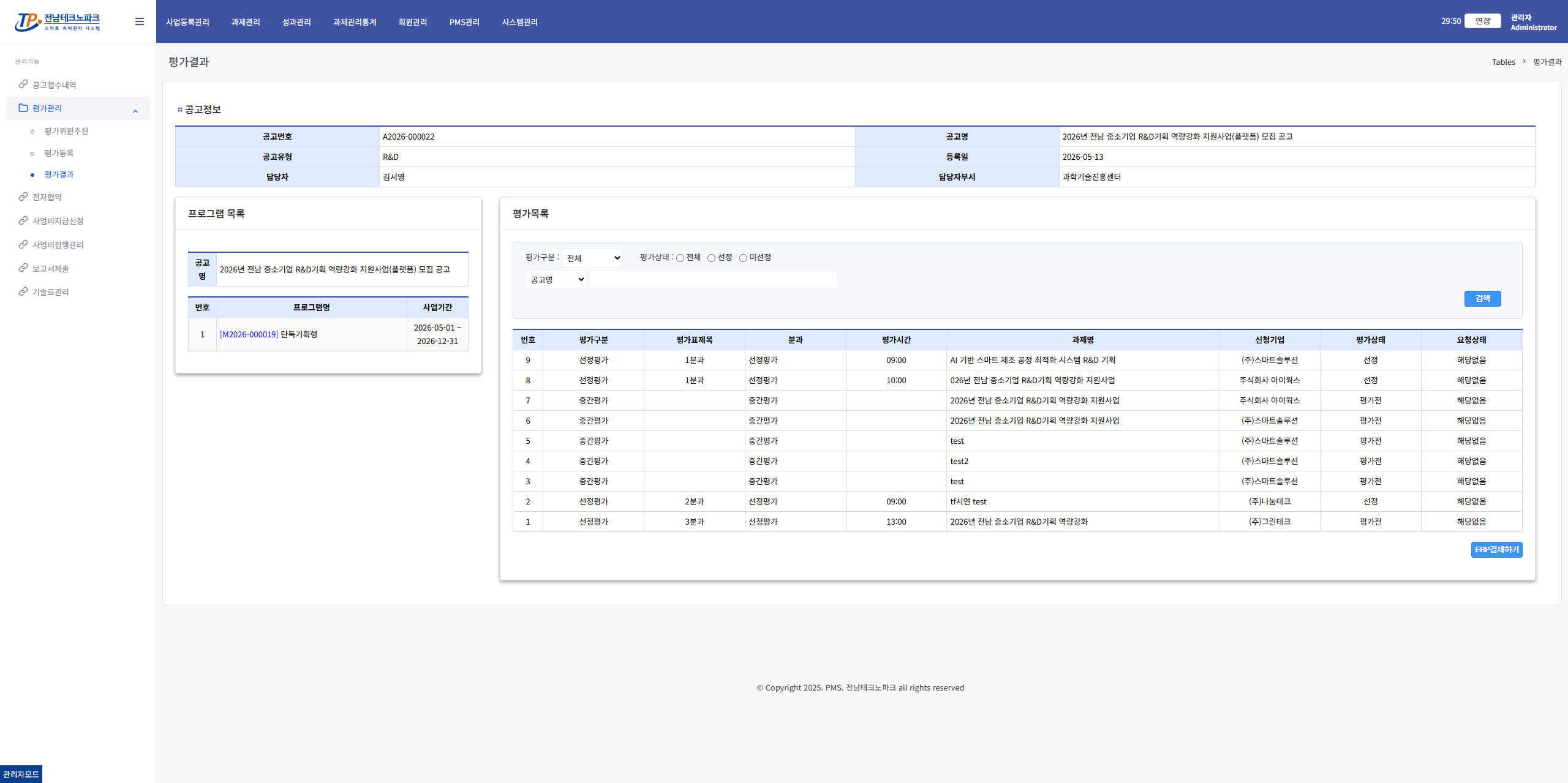Select the 선정 evaluation status radio
1568x783 pixels.
pos(711,258)
